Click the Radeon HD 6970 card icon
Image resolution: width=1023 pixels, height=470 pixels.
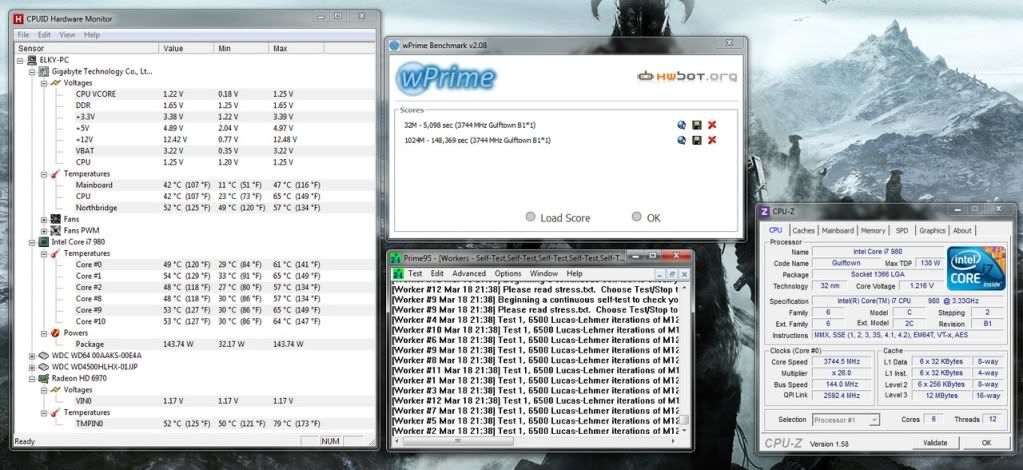click(44, 378)
